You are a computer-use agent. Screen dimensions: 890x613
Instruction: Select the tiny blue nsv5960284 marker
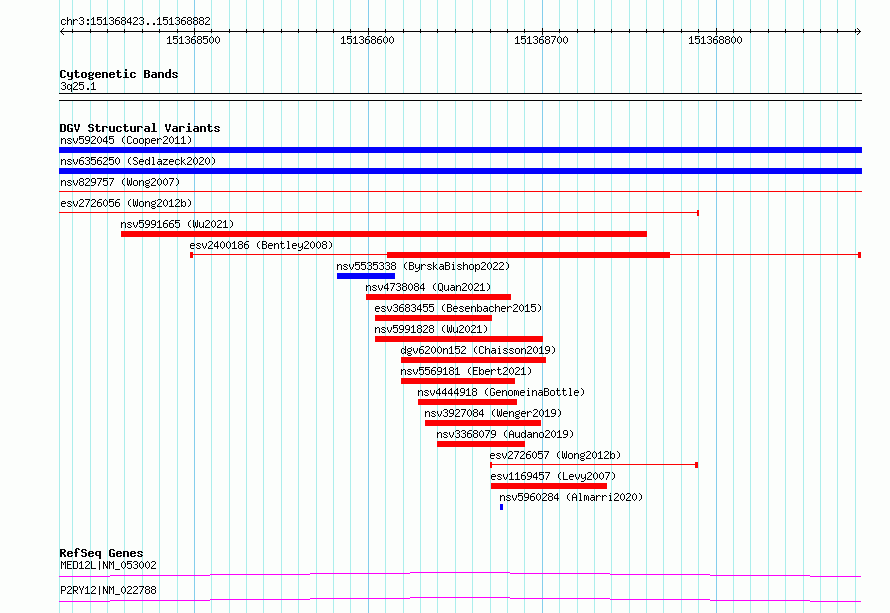(x=501, y=507)
